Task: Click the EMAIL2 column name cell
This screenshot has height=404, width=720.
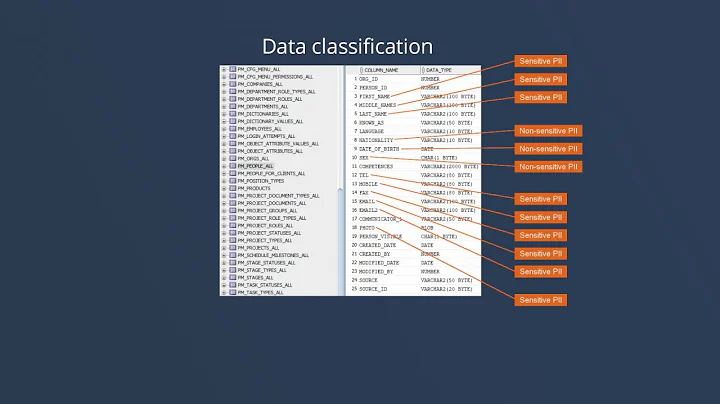Action: [x=368, y=210]
